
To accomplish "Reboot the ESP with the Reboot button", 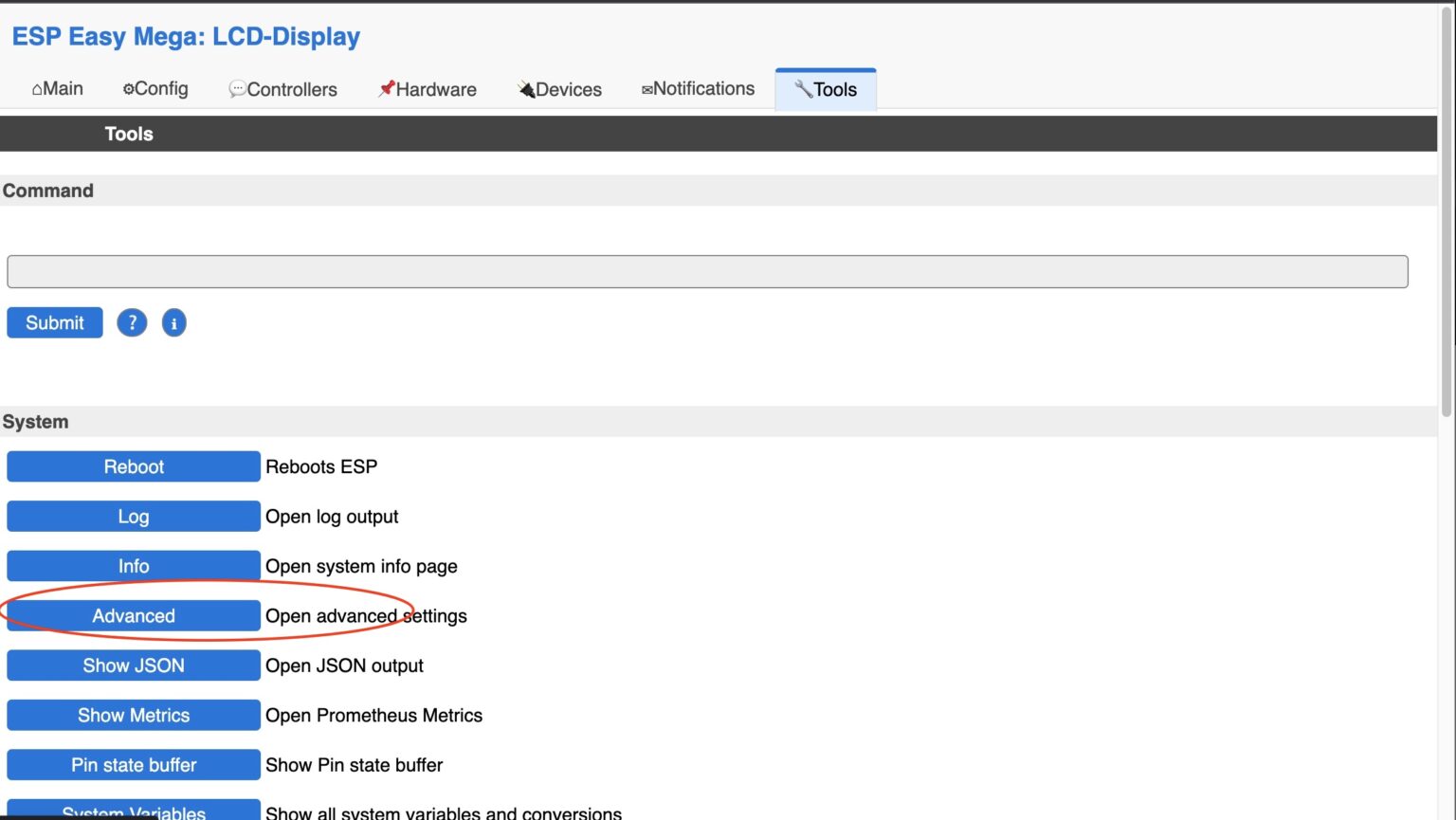I will [x=134, y=466].
